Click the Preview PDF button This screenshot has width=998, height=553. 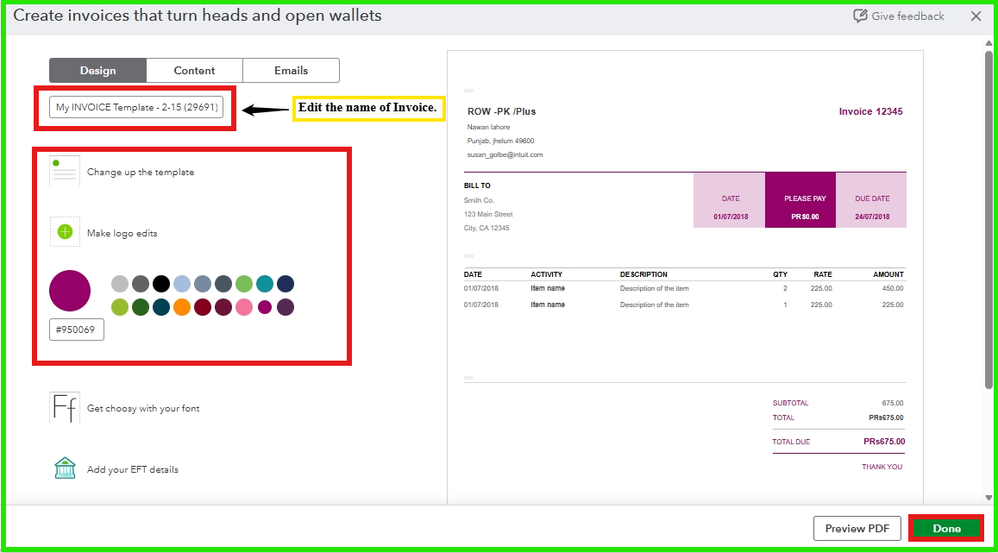click(857, 529)
